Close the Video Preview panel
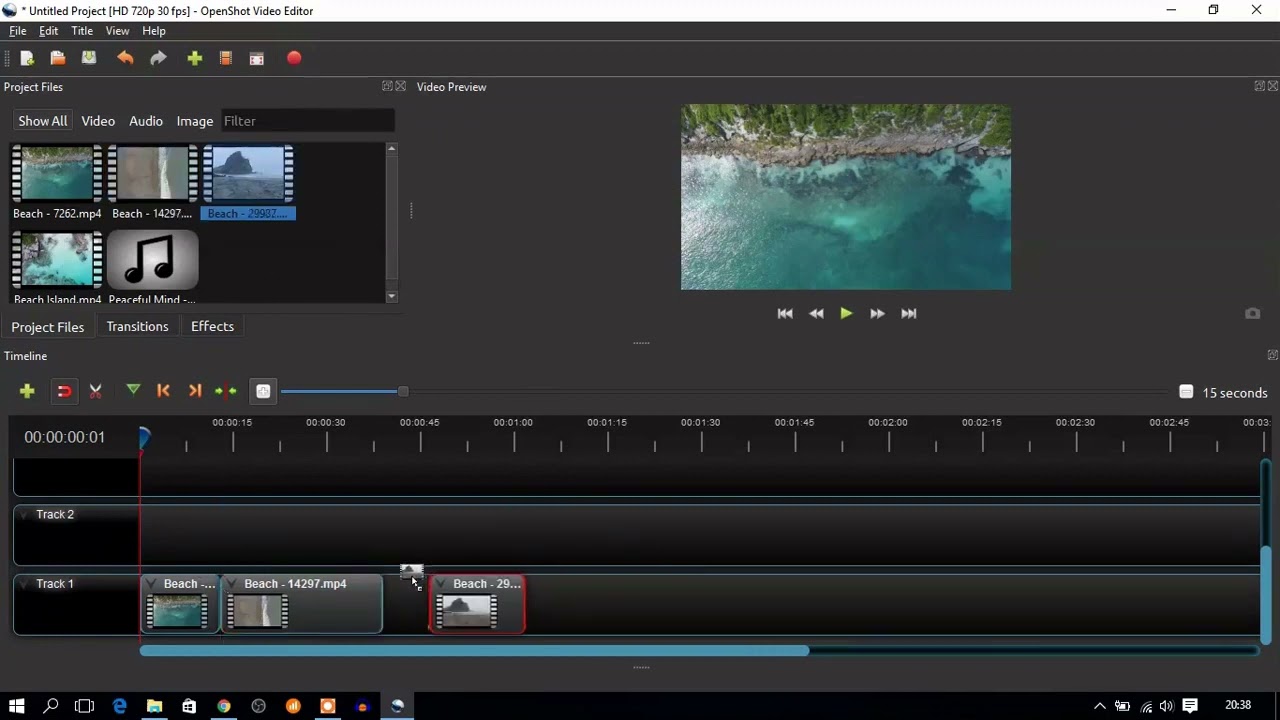 pyautogui.click(x=1273, y=86)
